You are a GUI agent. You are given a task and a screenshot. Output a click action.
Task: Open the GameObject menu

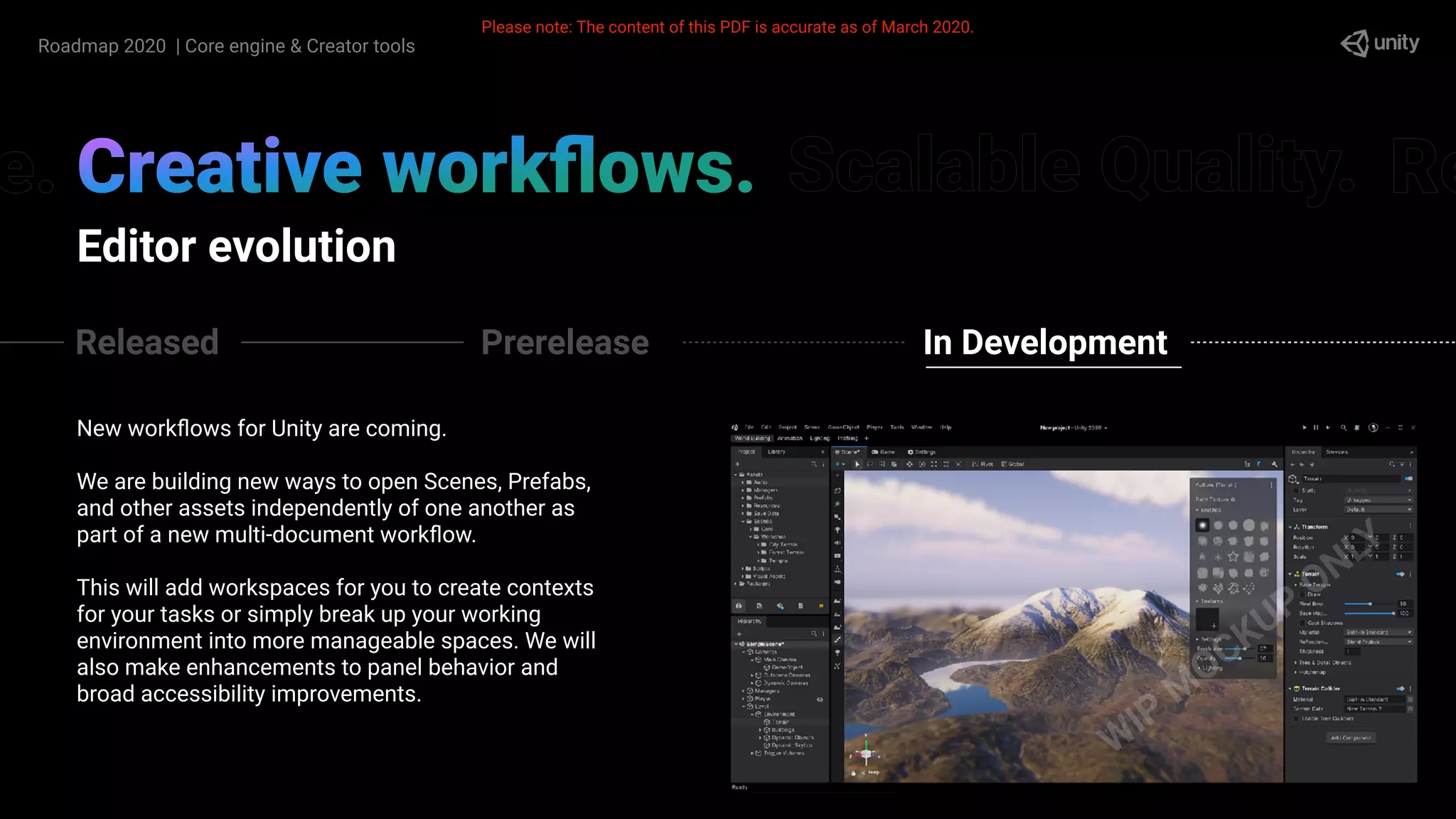(843, 427)
